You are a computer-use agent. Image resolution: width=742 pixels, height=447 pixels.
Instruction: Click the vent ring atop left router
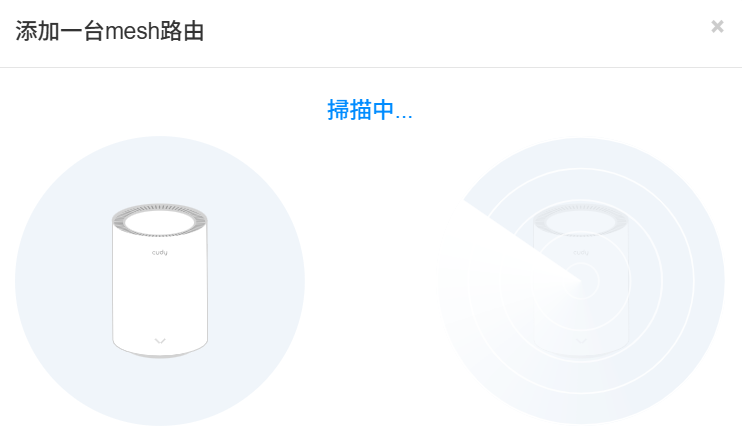click(x=160, y=220)
